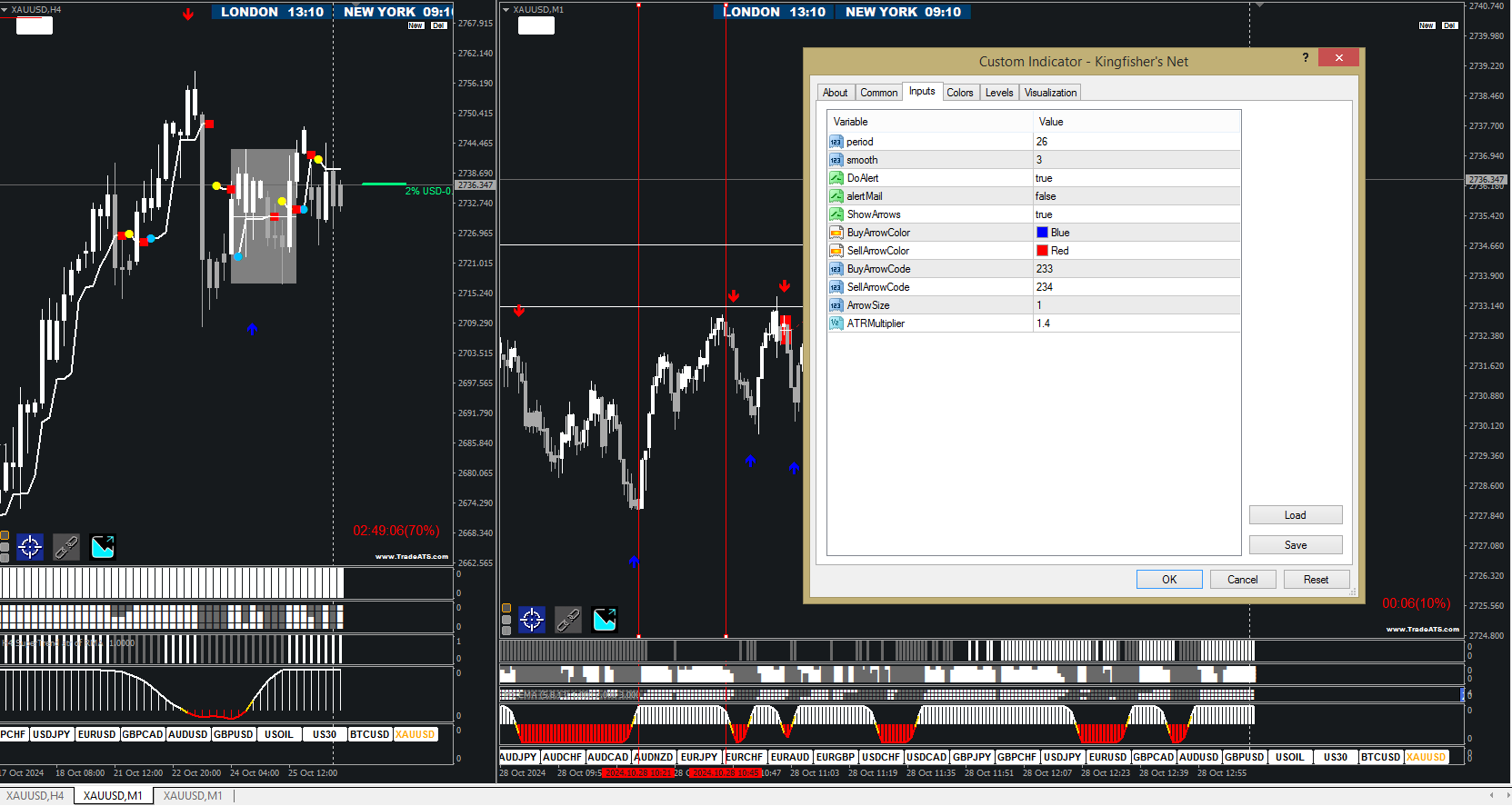The image size is (1512, 806).
Task: Open the About tab
Action: pos(835,93)
